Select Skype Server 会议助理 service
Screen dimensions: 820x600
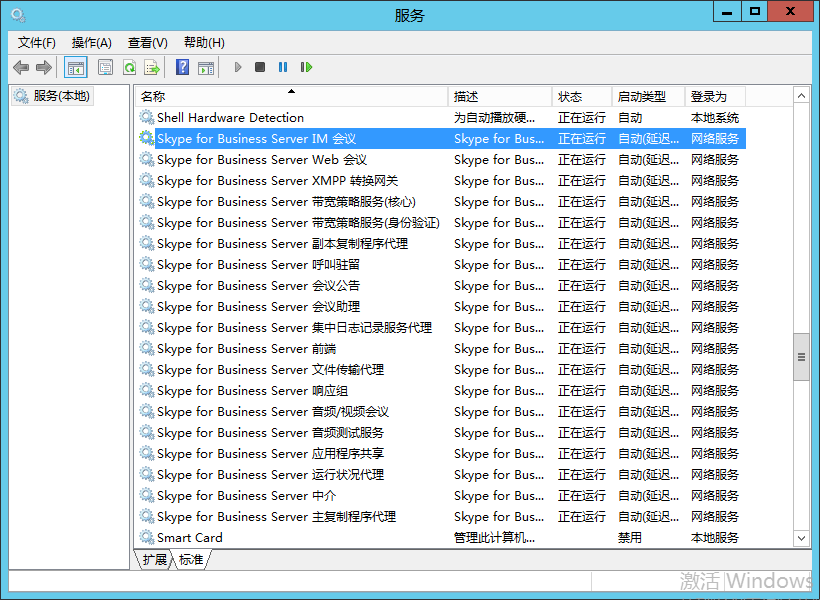[x=441, y=307]
